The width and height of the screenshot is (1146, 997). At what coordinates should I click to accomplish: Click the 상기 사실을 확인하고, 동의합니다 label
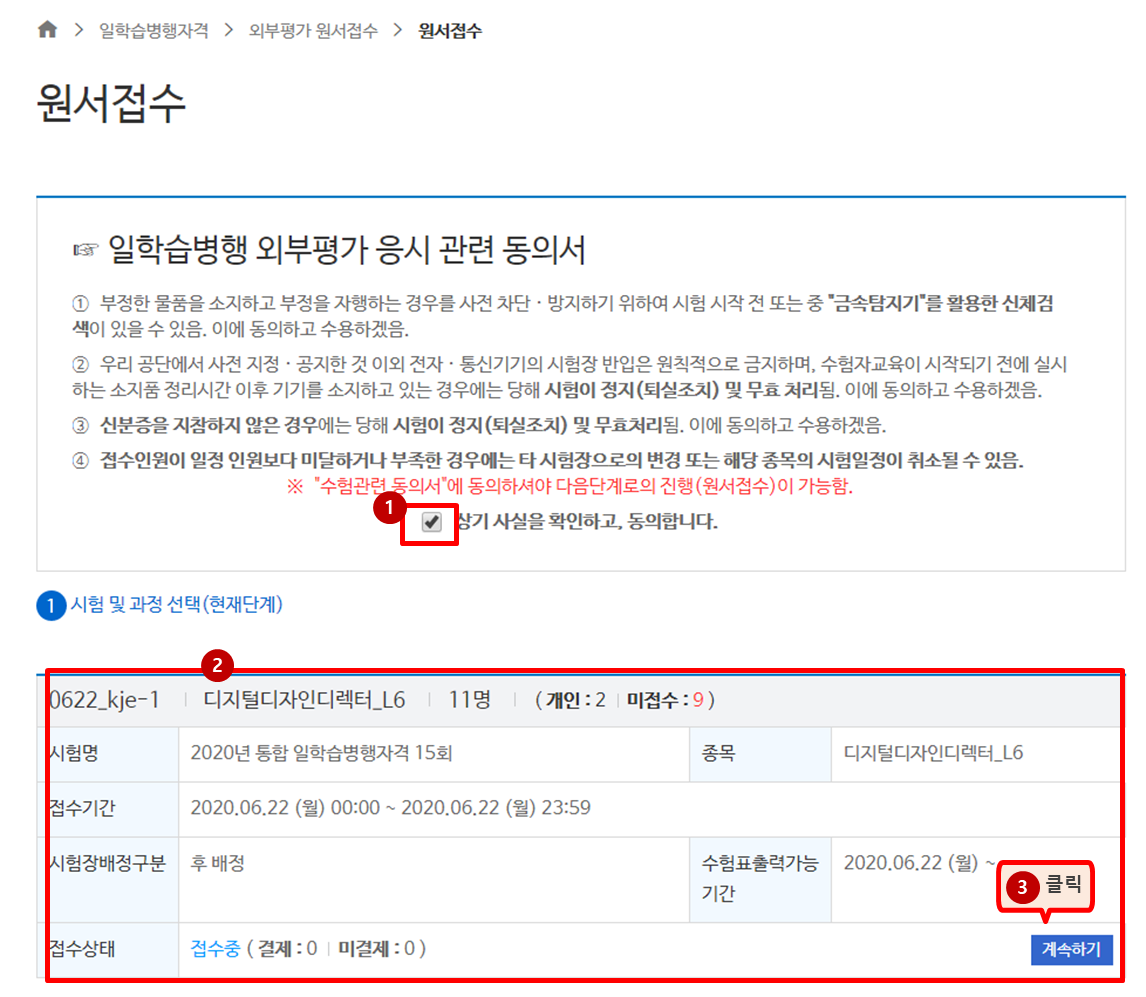pos(587,521)
